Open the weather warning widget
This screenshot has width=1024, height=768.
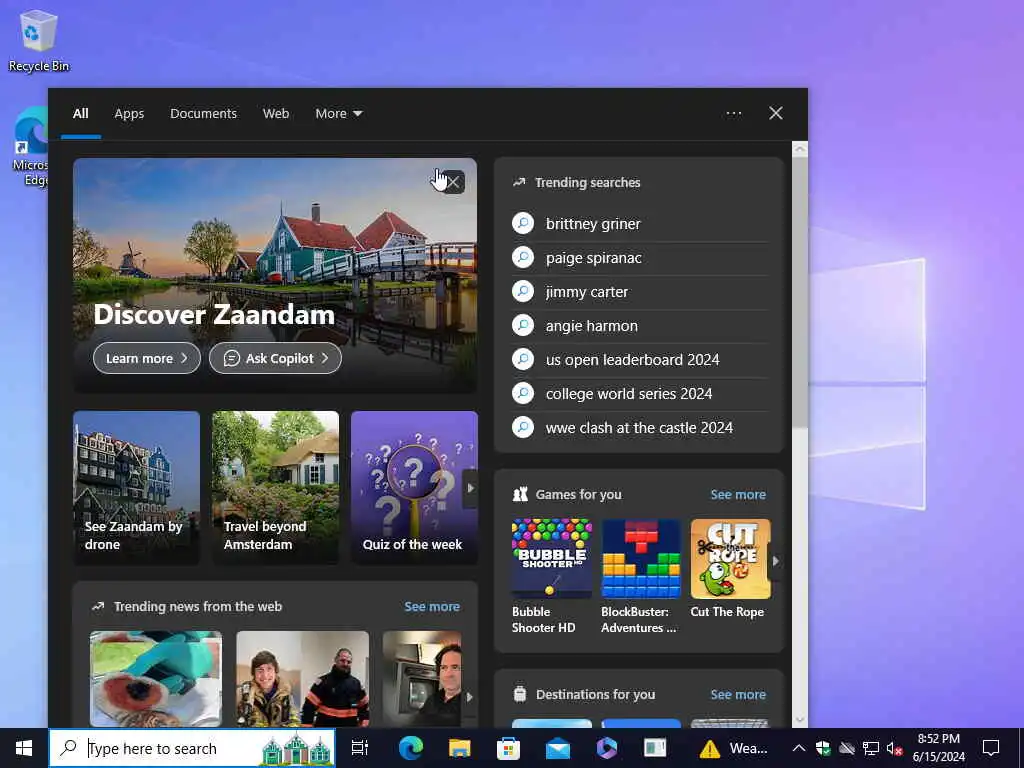click(x=734, y=748)
